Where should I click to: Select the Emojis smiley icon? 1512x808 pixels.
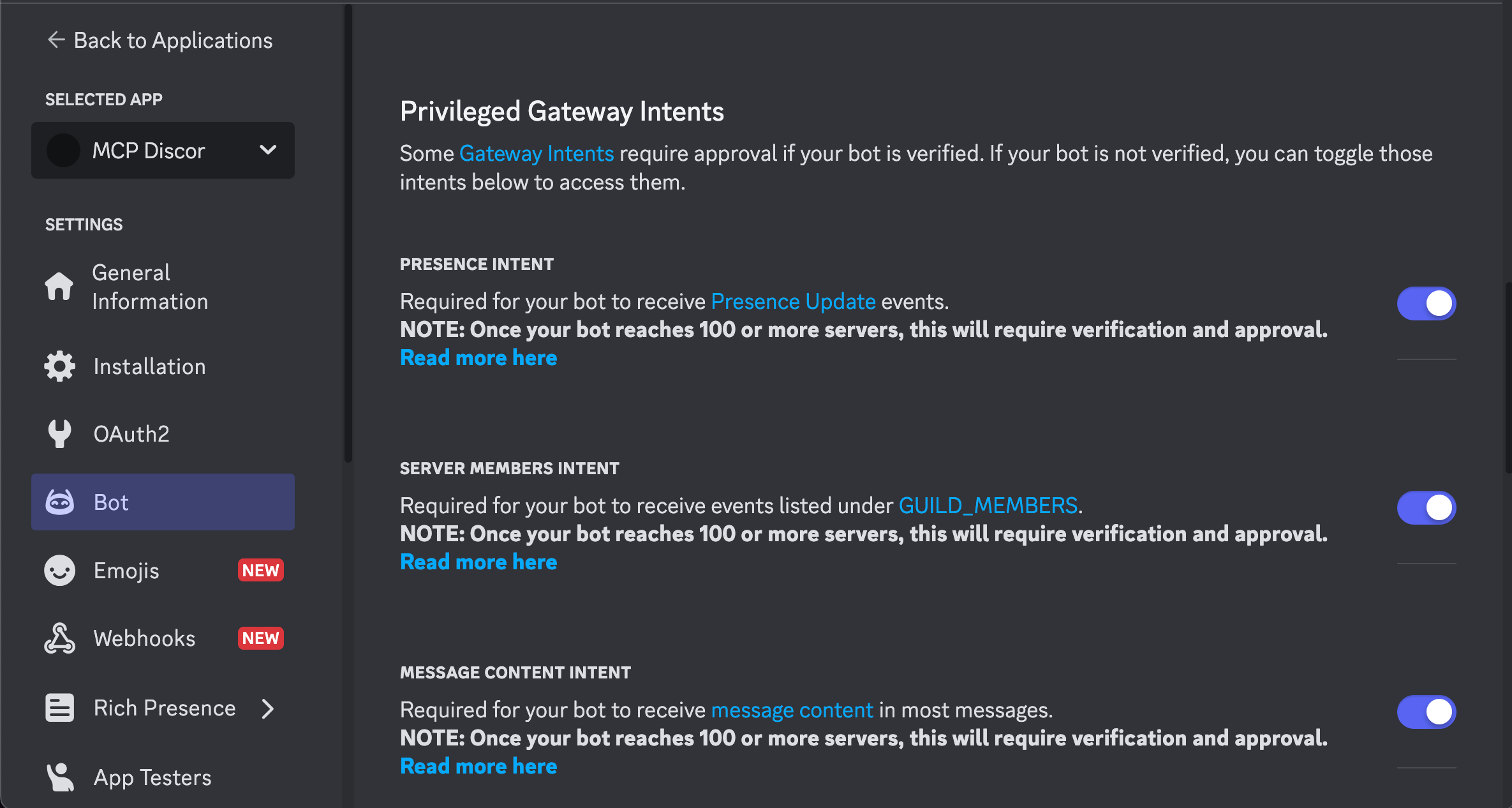(x=59, y=570)
